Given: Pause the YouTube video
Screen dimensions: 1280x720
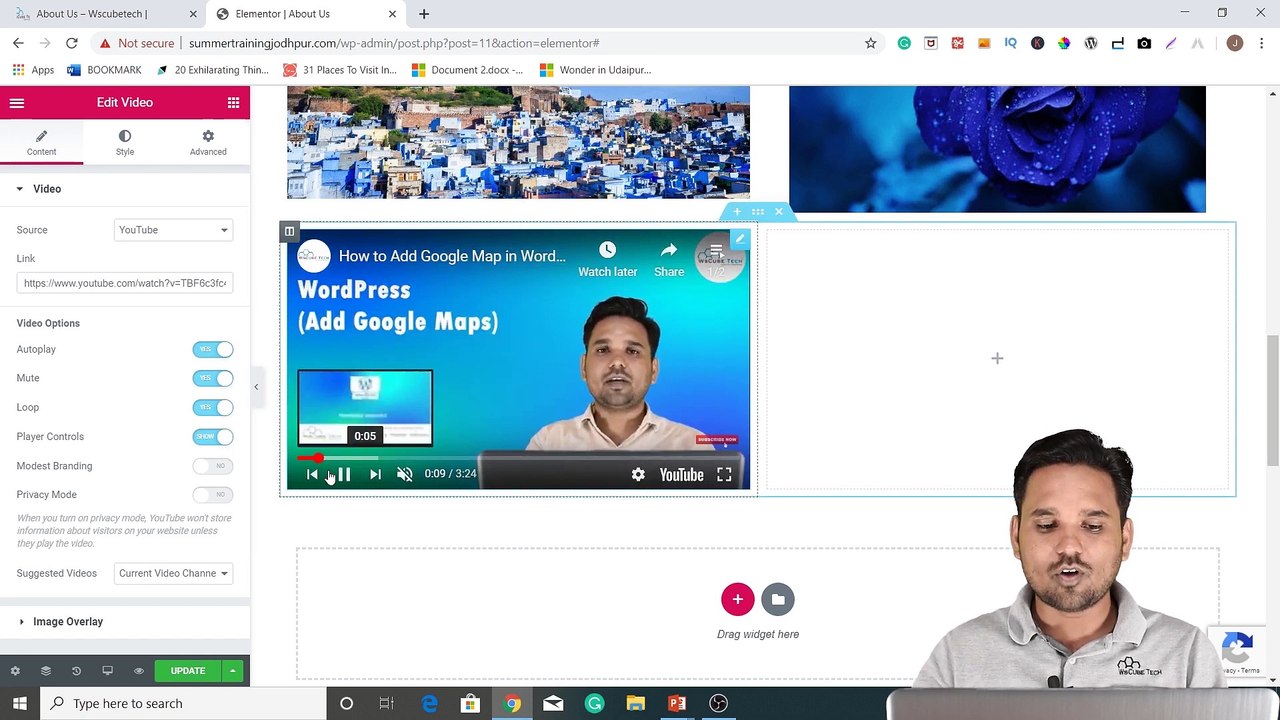Looking at the screenshot, I should (x=343, y=475).
